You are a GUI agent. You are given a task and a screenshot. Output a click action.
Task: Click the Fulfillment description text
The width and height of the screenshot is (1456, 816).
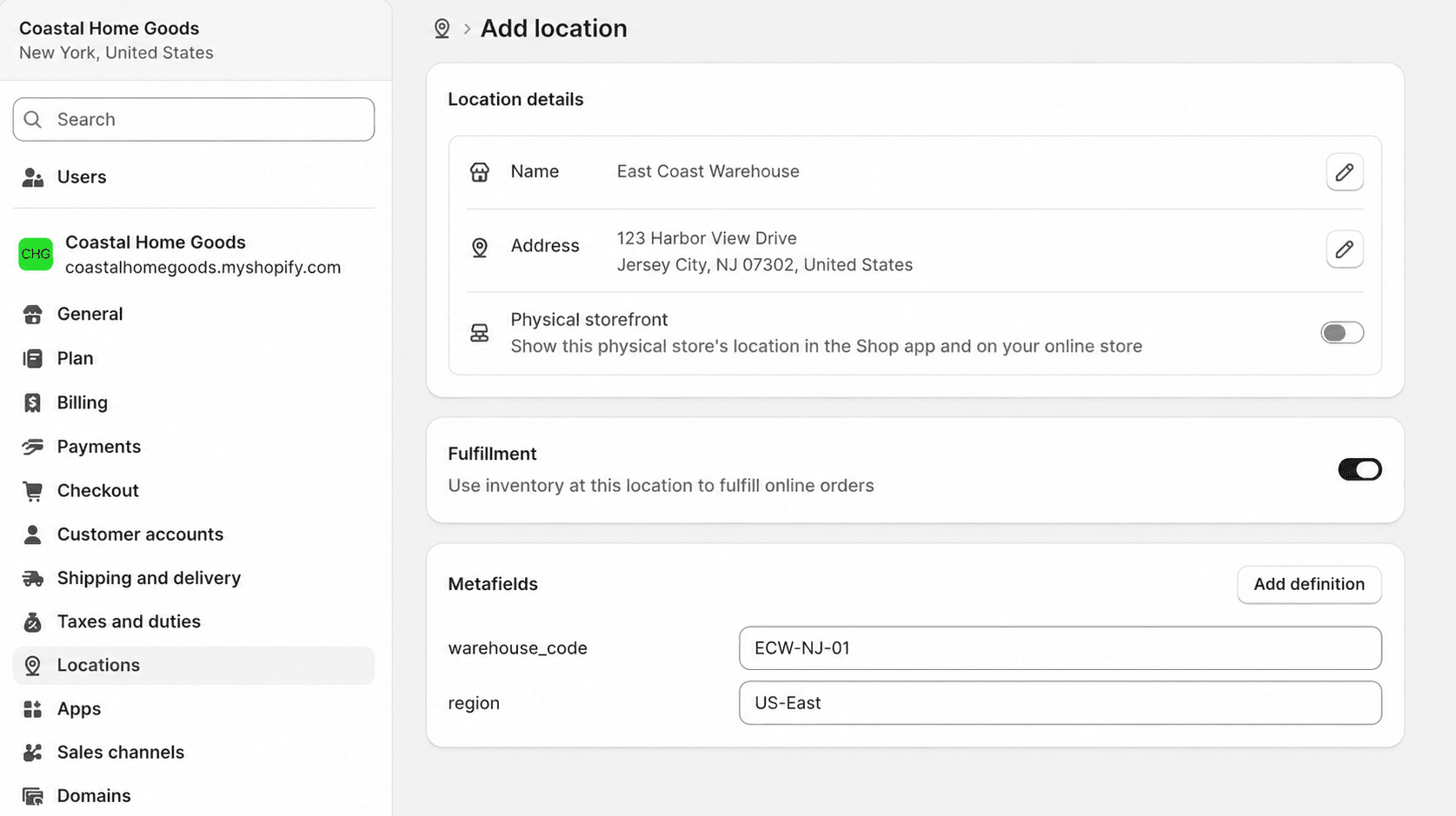tap(661, 486)
